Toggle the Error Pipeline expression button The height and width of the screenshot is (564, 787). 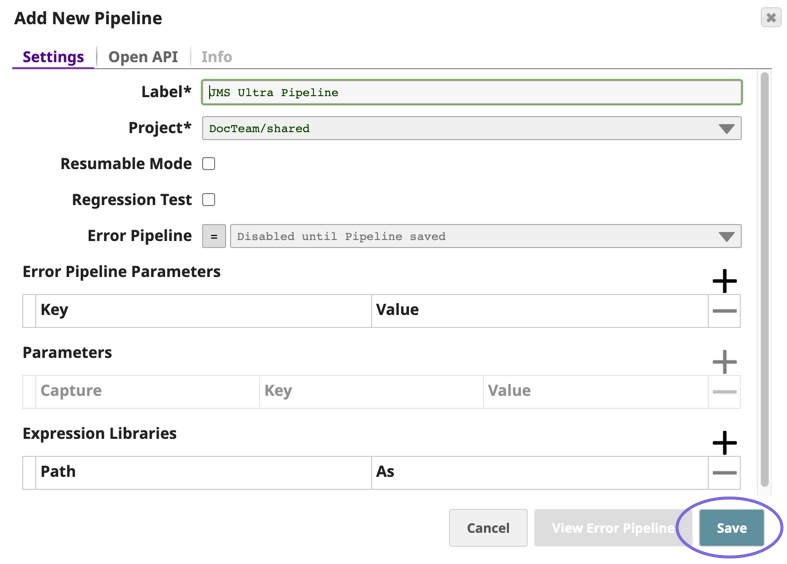[x=214, y=236]
